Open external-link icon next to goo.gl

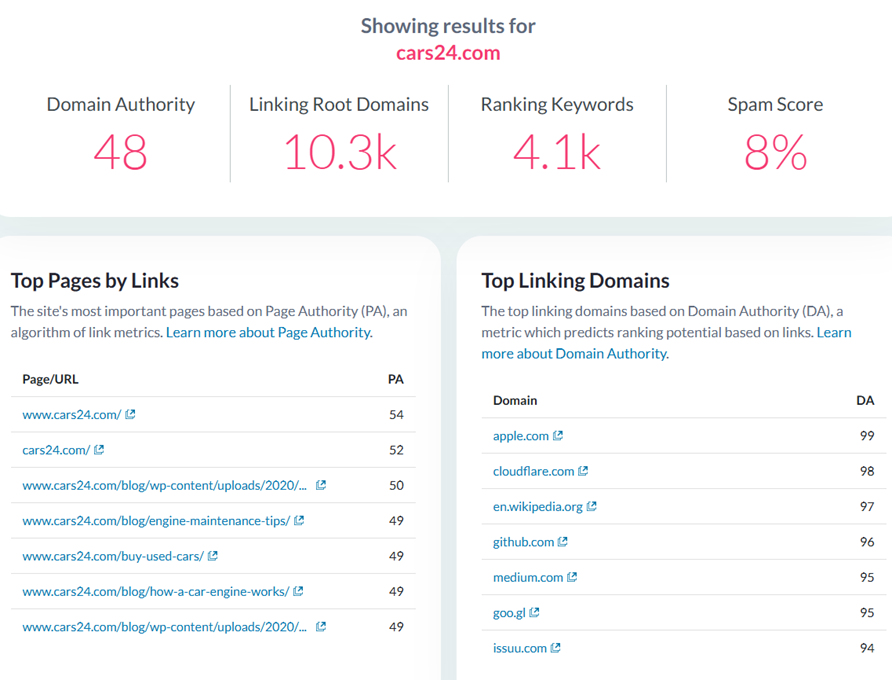click(534, 613)
